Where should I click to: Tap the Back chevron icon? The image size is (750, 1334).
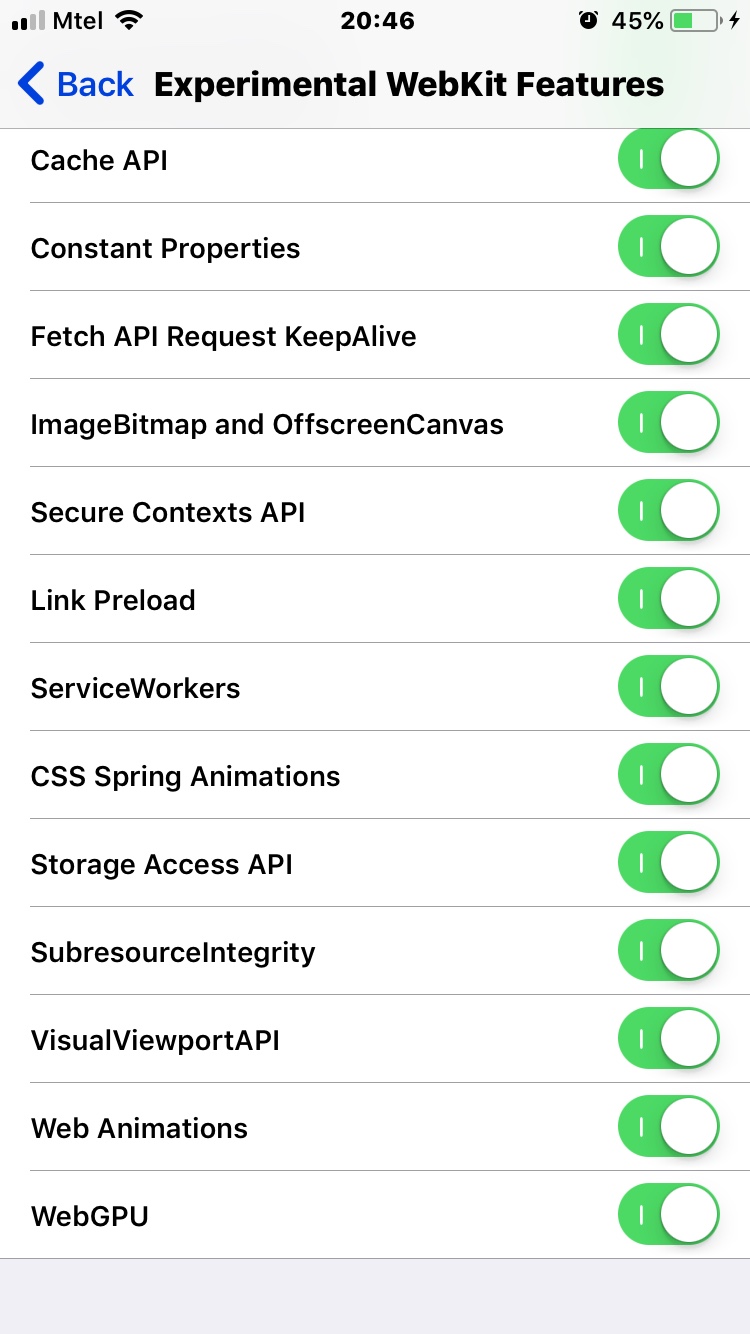[32, 84]
